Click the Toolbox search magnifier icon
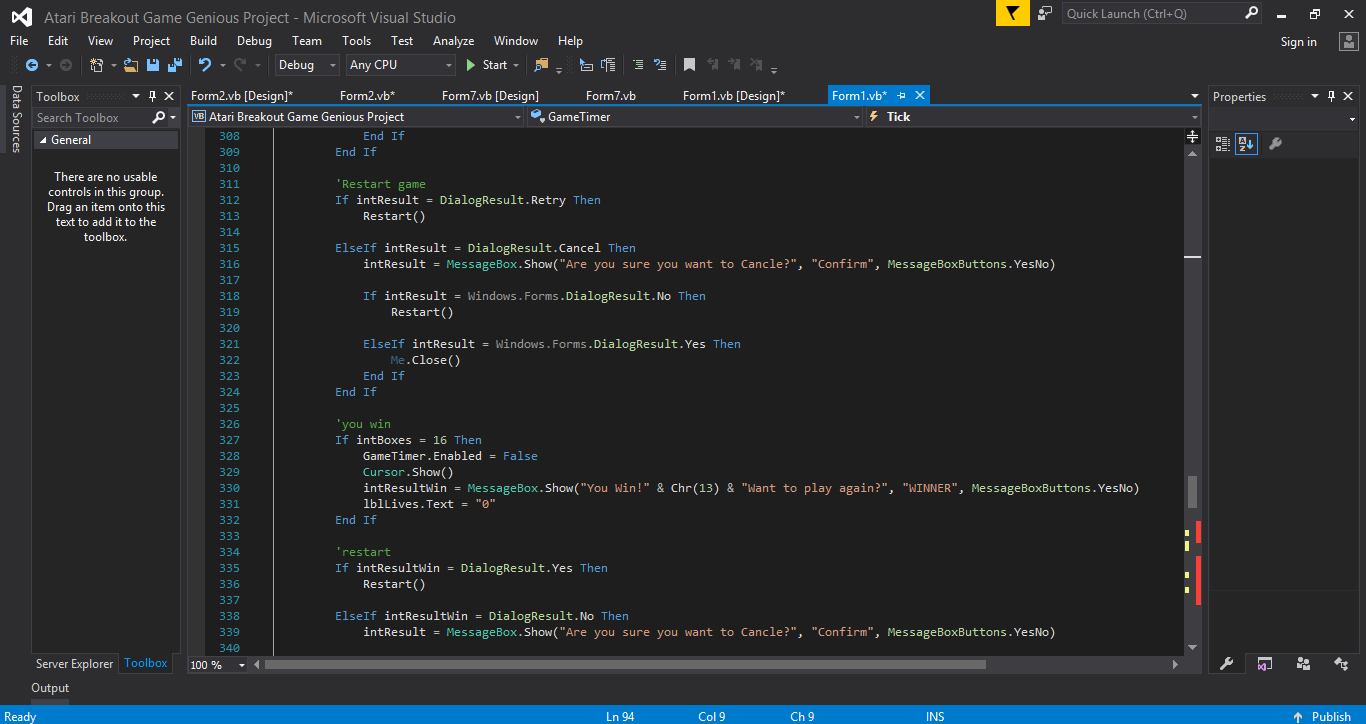Image resolution: width=1366 pixels, height=724 pixels. tap(158, 117)
